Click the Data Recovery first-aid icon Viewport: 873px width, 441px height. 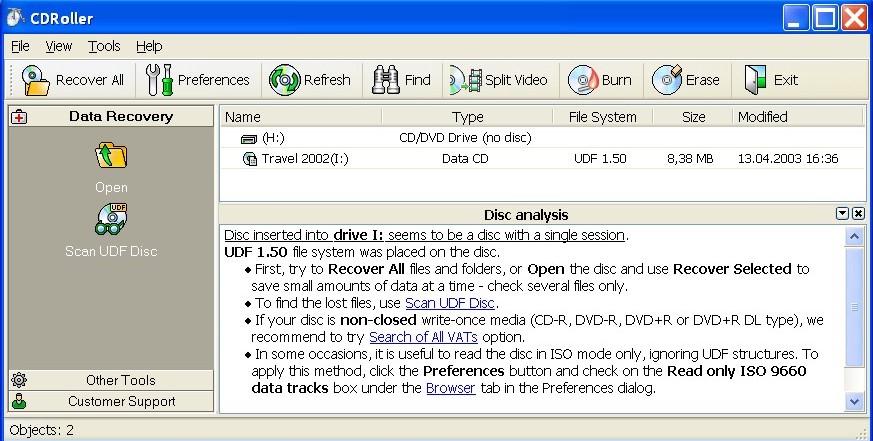[x=19, y=116]
